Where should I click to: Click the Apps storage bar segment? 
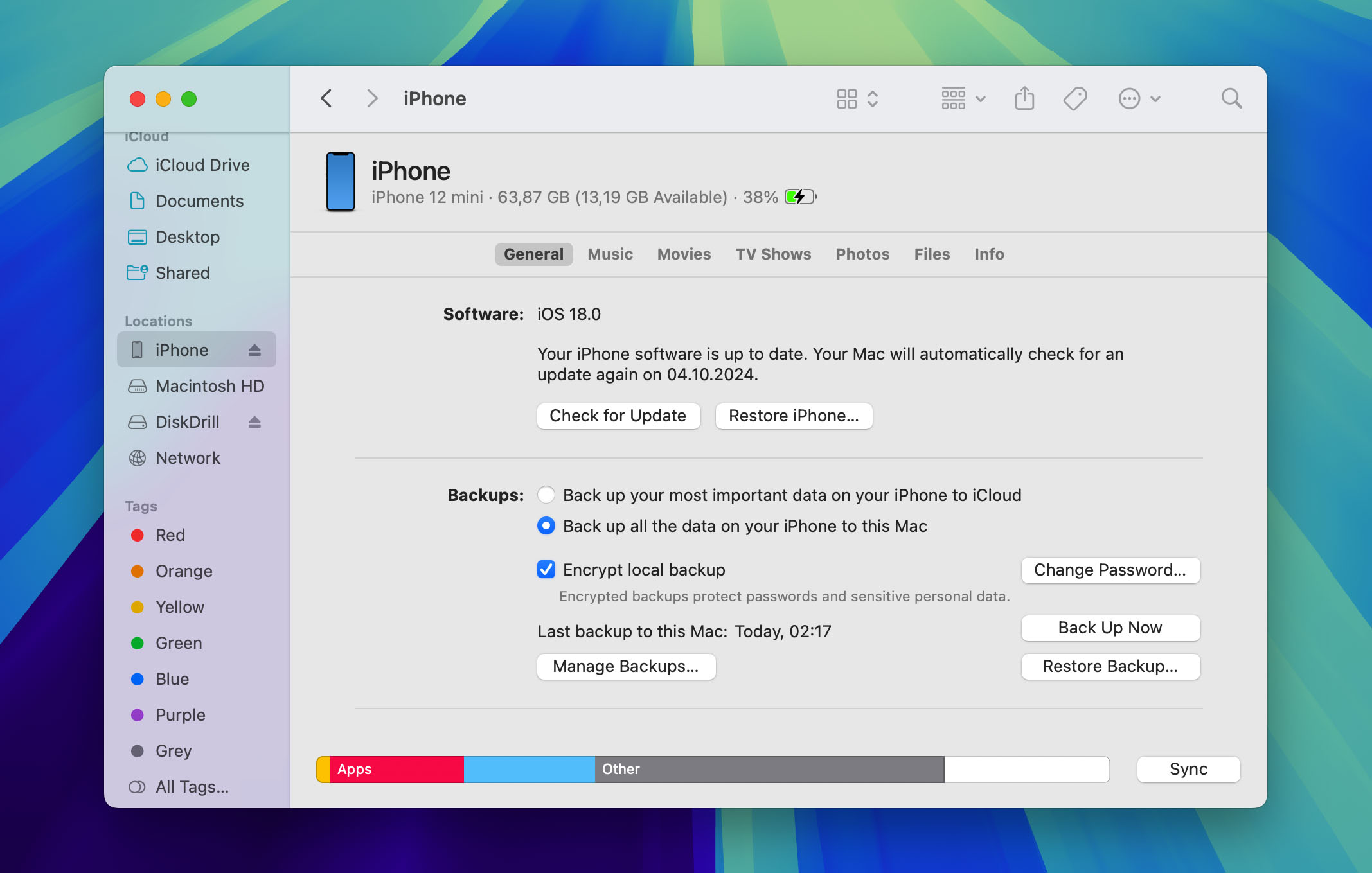(x=396, y=770)
